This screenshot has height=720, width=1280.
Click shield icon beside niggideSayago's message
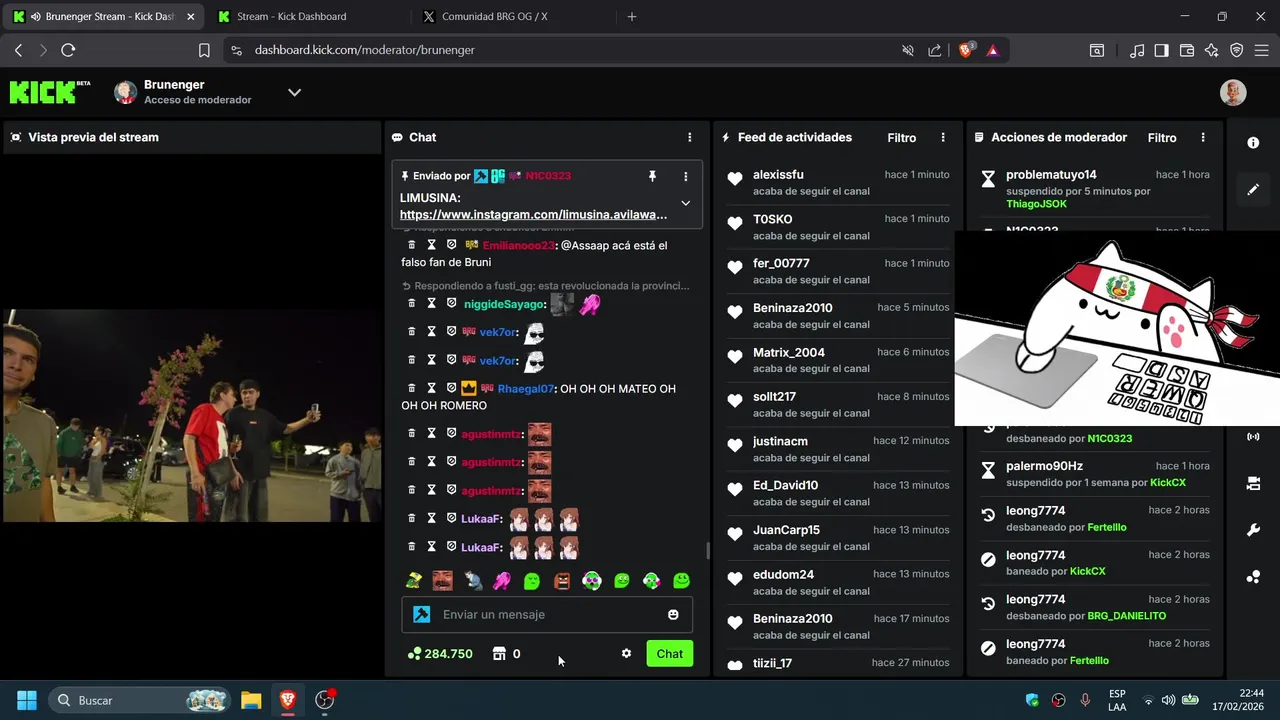(x=451, y=303)
